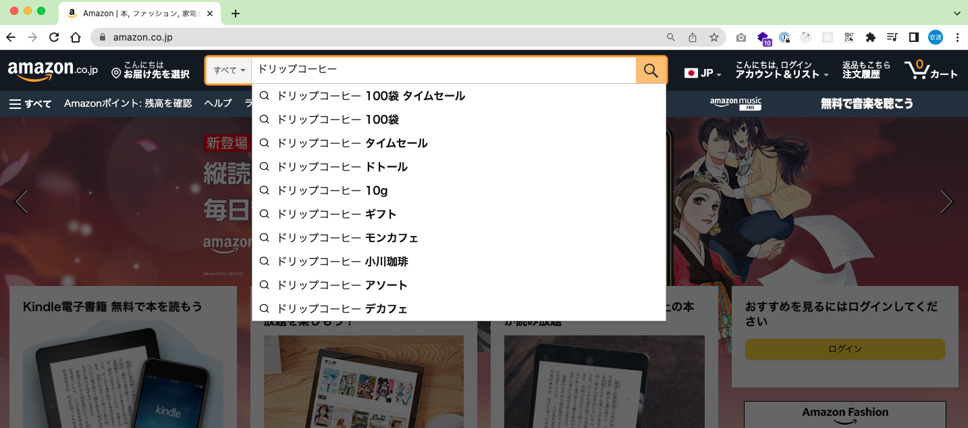
Task: Bookmark this page with star icon
Action: click(714, 37)
